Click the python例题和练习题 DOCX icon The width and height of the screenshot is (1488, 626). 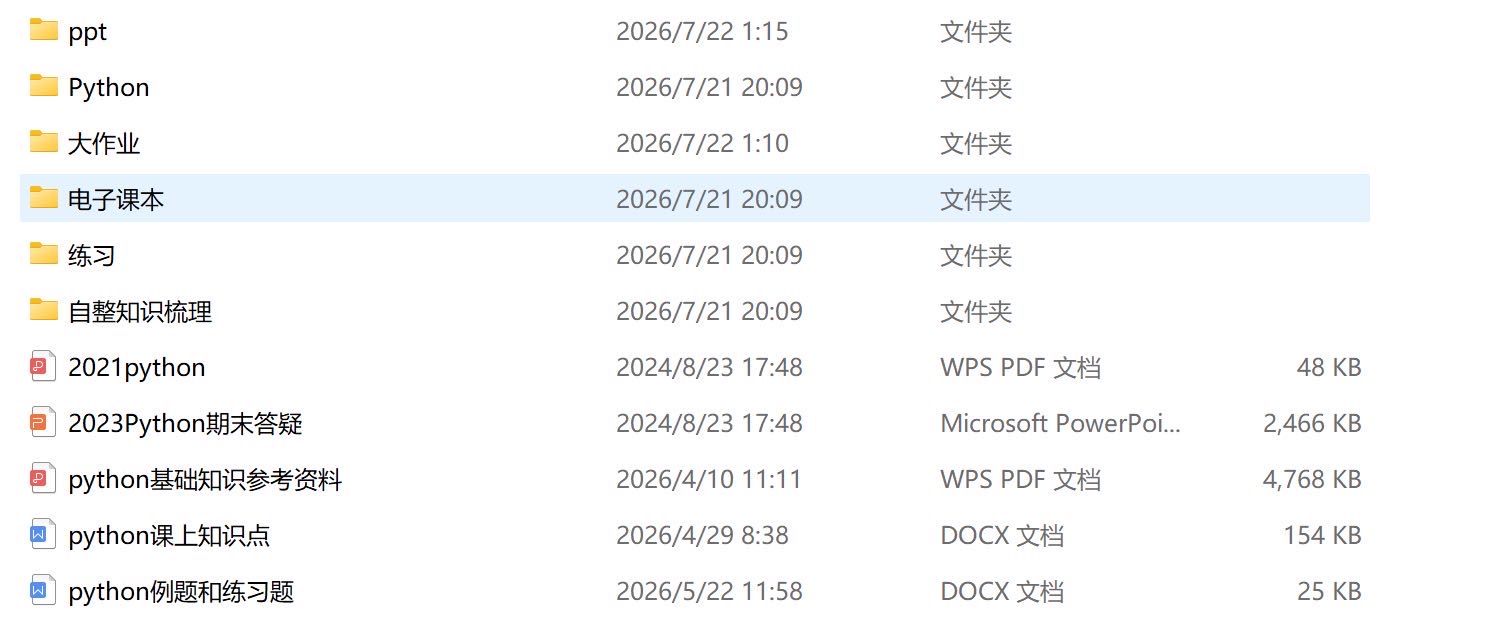pos(40,591)
